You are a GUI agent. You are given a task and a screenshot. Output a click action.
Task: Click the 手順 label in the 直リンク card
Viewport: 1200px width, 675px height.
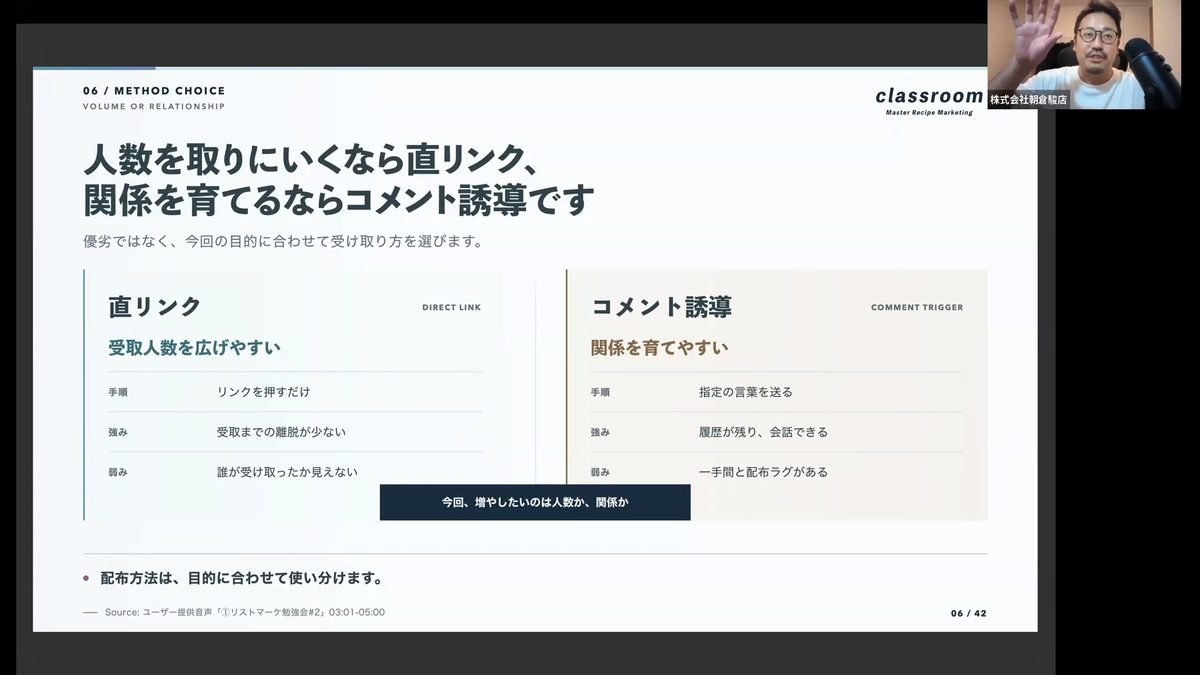118,393
